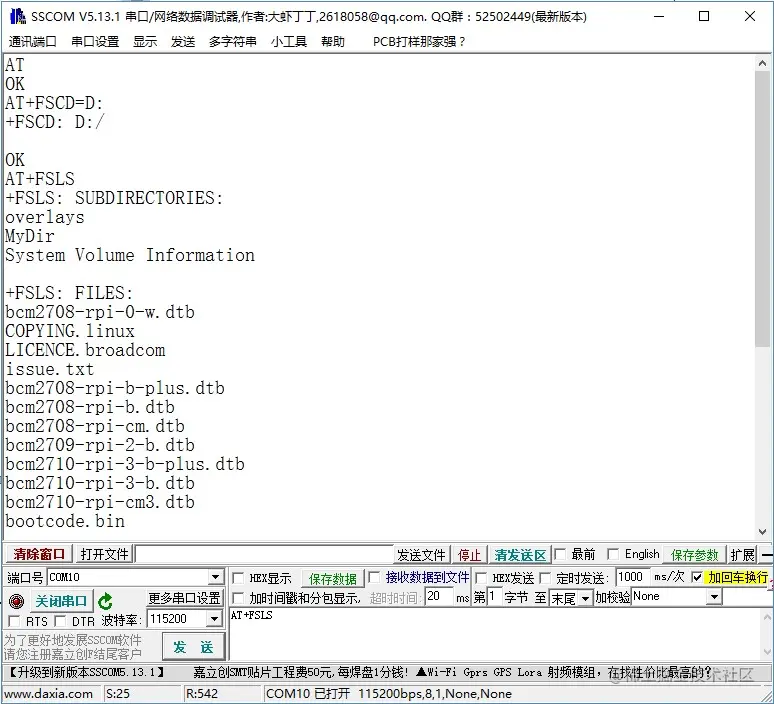Toggle the HEX显示 checkbox
Screen dimensions: 774x704
[238, 578]
